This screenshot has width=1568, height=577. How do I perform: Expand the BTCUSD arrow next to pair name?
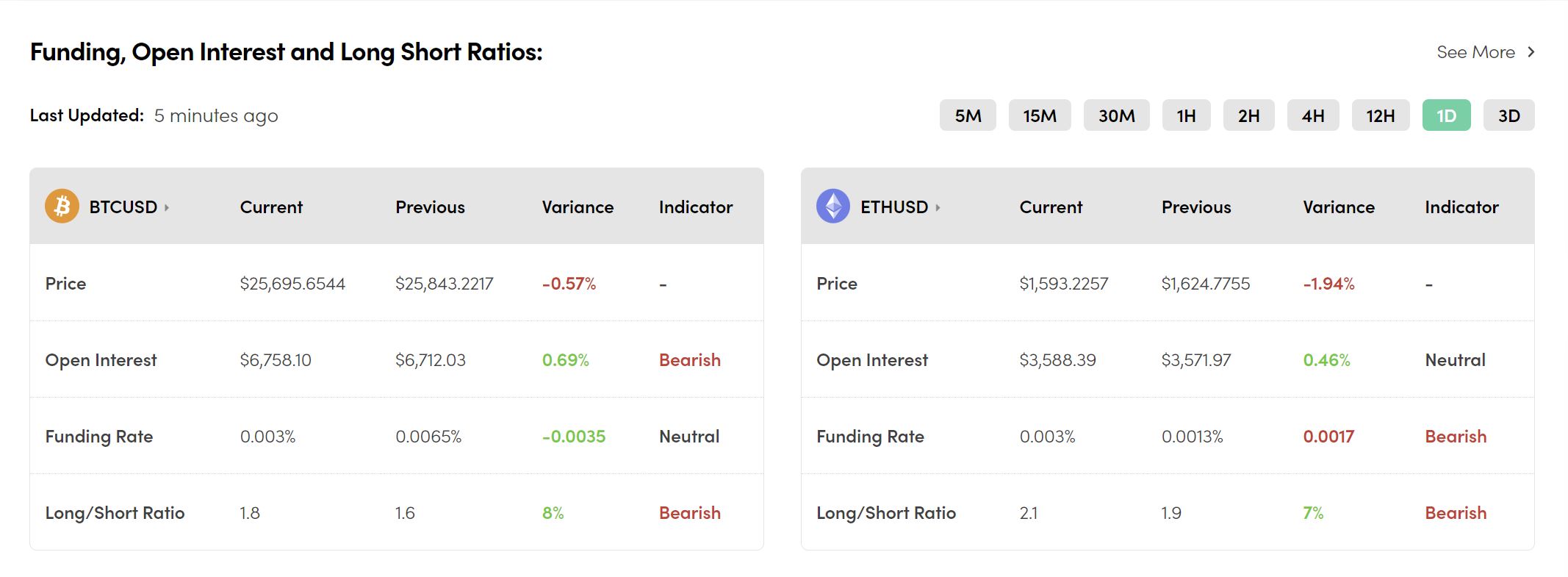click(x=167, y=208)
